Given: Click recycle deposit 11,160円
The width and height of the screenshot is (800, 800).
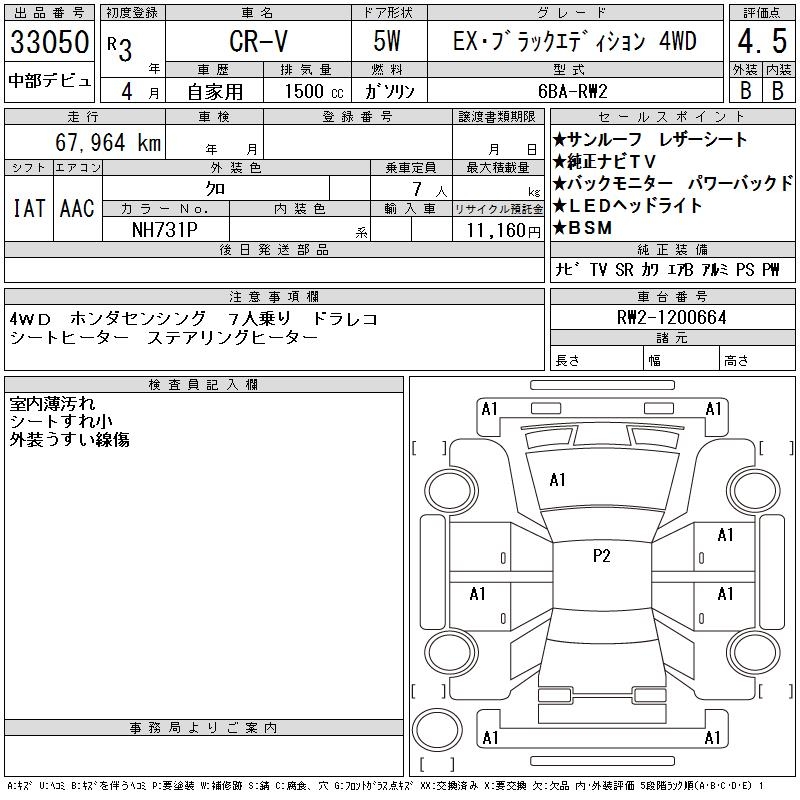Looking at the screenshot, I should pos(503,231).
